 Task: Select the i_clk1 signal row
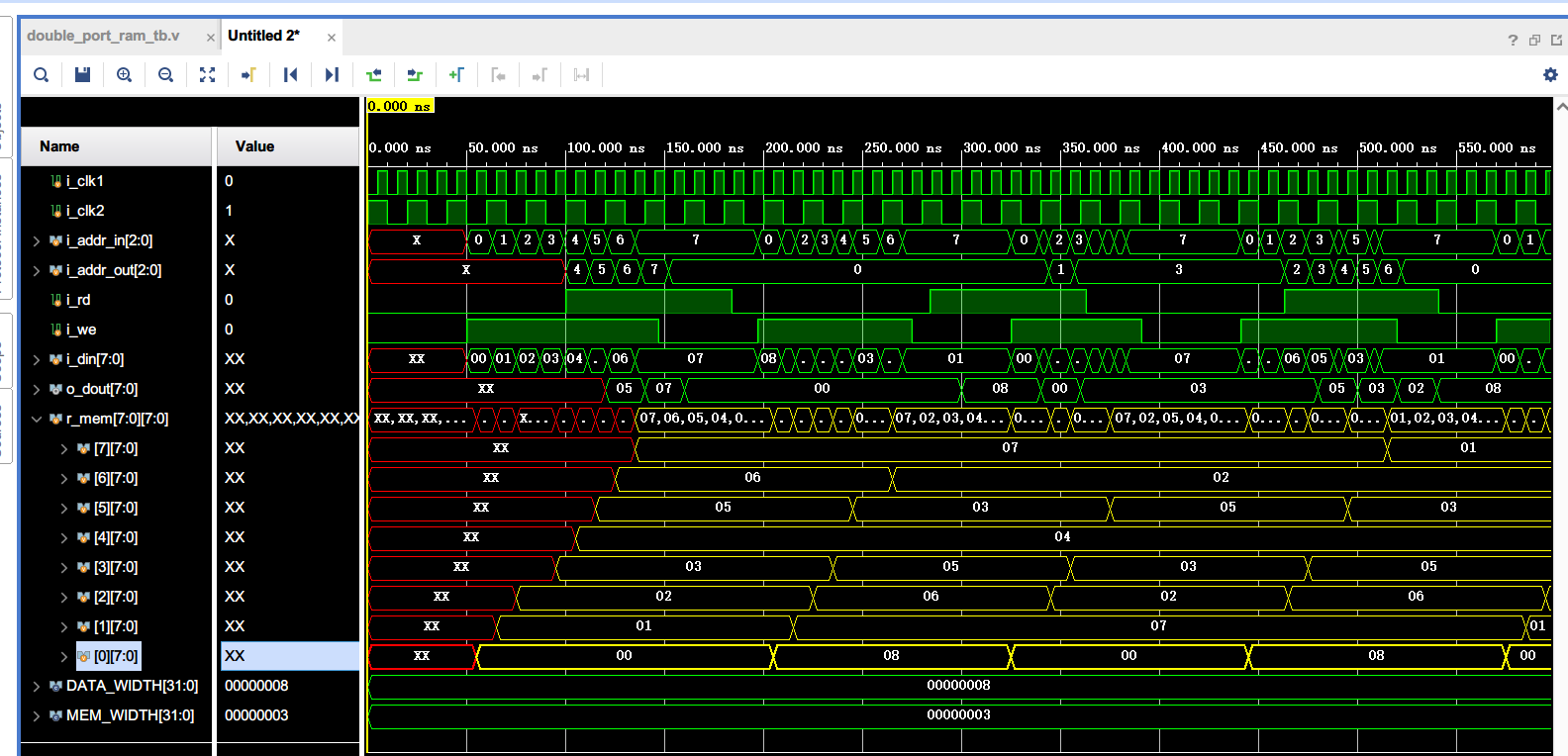coord(85,181)
